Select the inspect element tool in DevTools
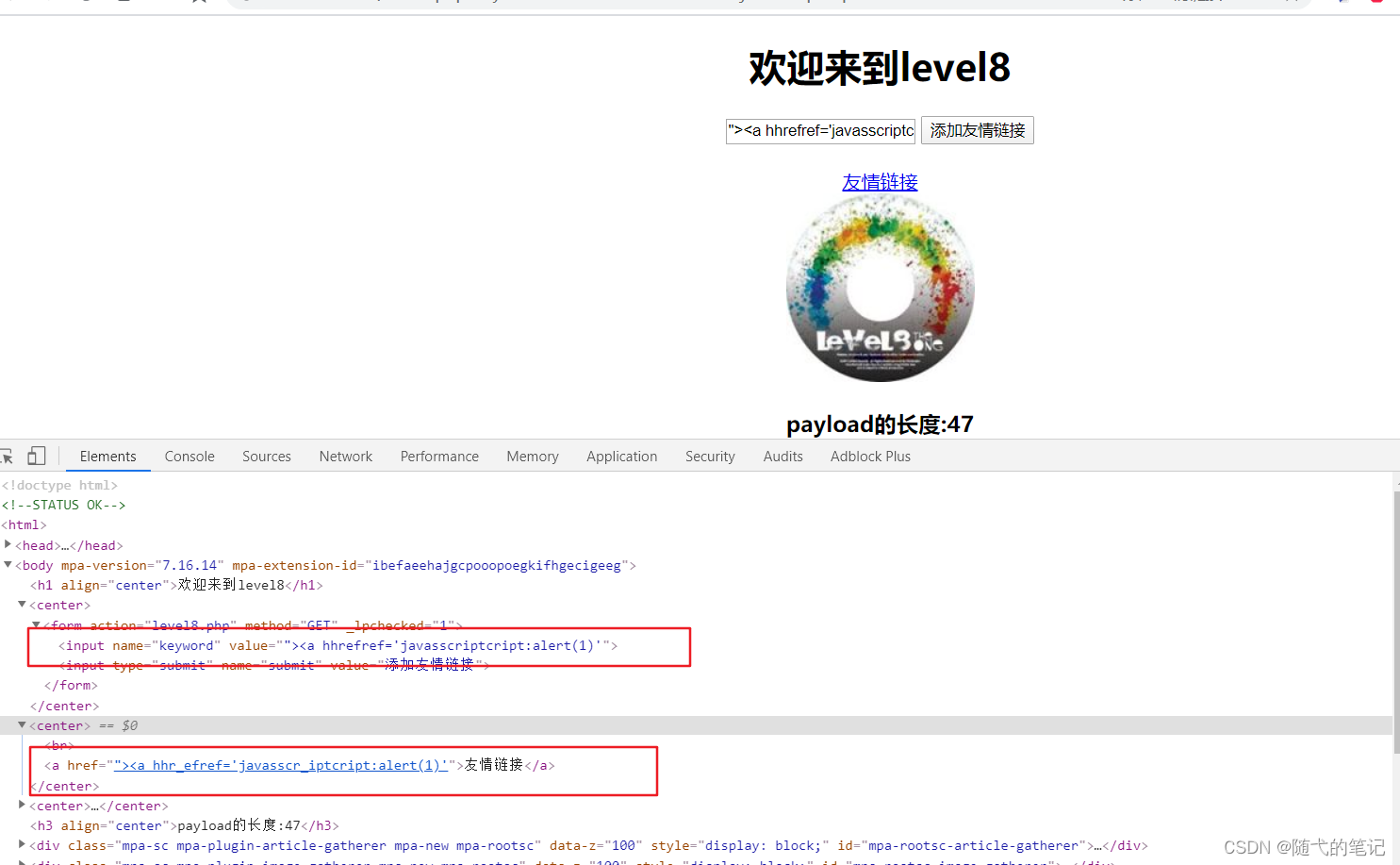This screenshot has height=865, width=1400. click(x=8, y=456)
